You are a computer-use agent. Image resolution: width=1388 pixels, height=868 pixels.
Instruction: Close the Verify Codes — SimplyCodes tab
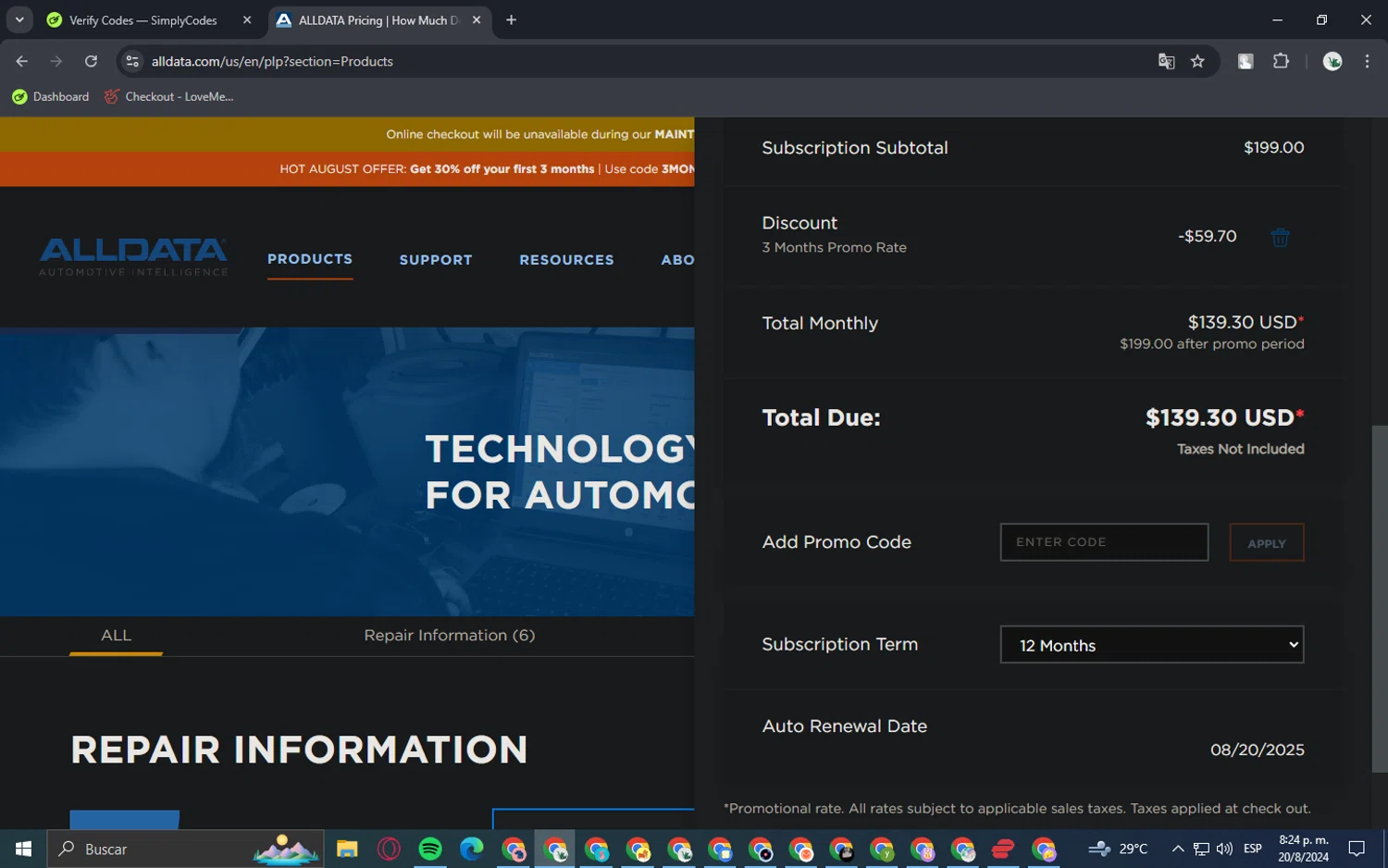[247, 19]
